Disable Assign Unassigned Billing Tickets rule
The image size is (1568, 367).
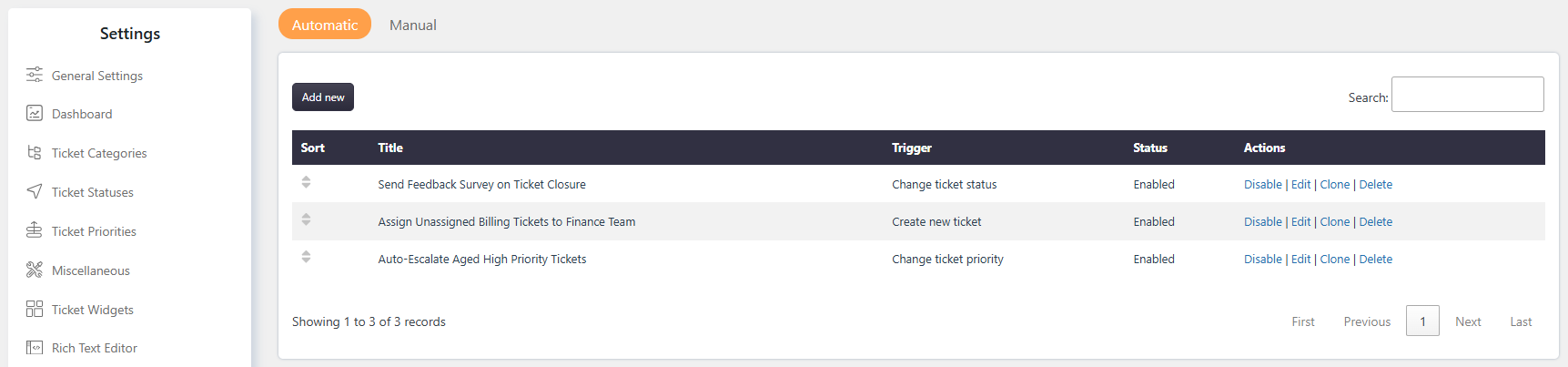coord(1262,221)
